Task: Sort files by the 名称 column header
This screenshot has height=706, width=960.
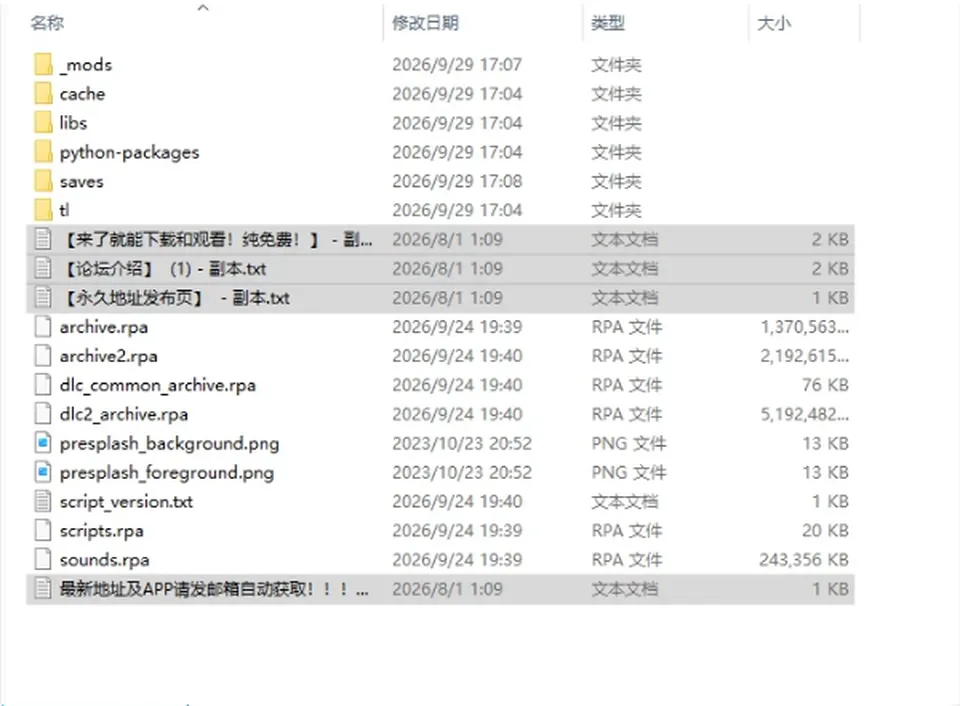Action: pyautogui.click(x=47, y=23)
